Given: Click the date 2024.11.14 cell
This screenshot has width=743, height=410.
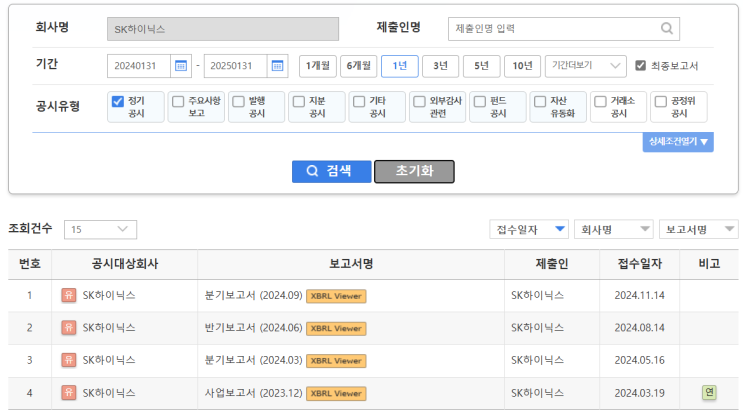Looking at the screenshot, I should pos(639,295).
